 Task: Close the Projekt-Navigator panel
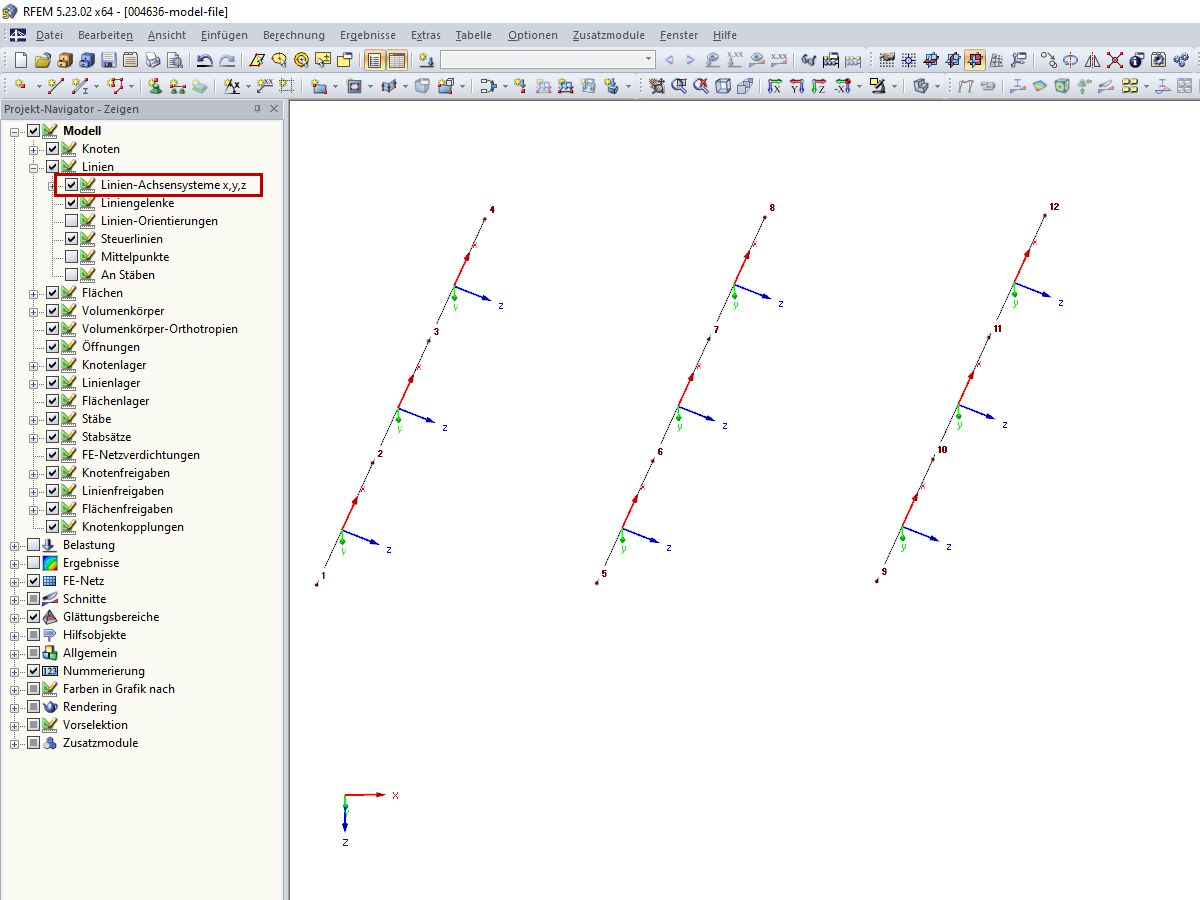pos(274,109)
